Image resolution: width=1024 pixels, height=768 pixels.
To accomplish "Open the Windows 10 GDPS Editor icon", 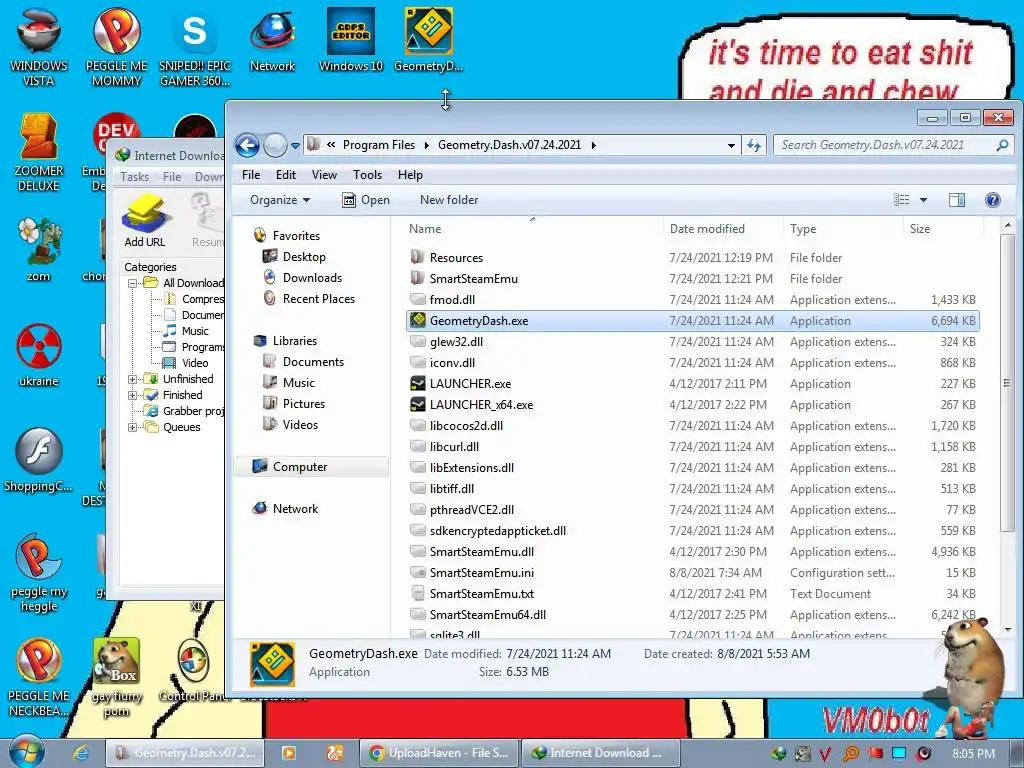I will [x=351, y=39].
